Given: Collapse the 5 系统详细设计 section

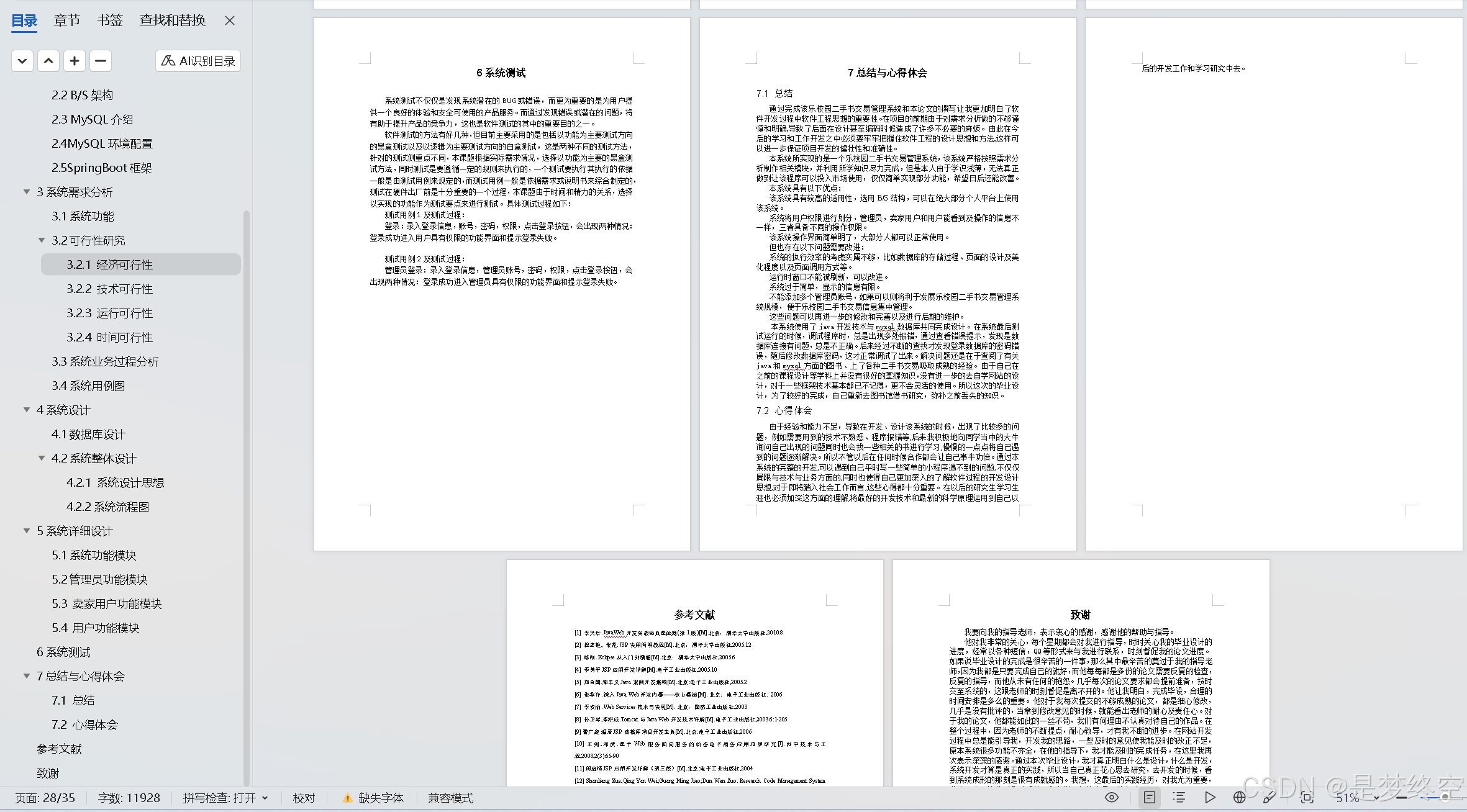Looking at the screenshot, I should (x=27, y=531).
